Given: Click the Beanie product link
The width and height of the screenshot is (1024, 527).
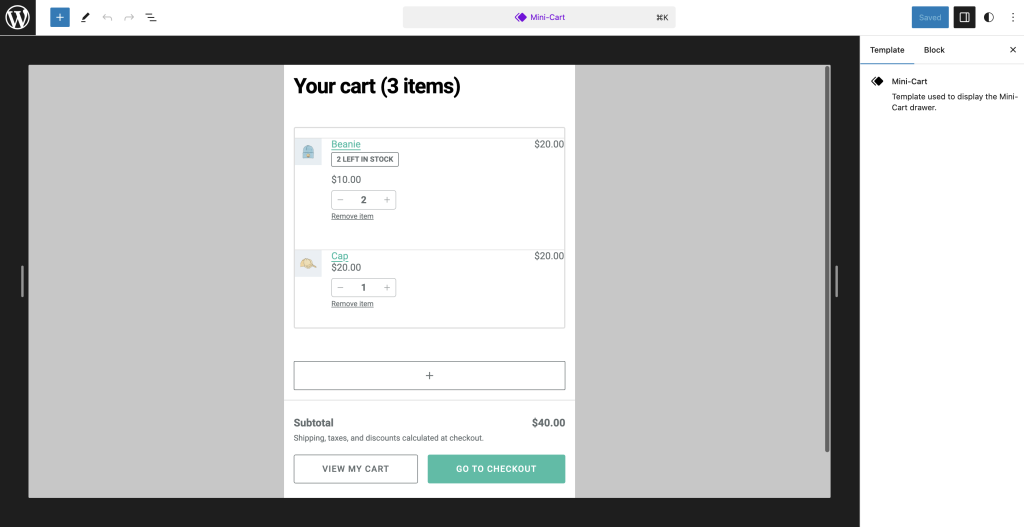Looking at the screenshot, I should click(346, 144).
